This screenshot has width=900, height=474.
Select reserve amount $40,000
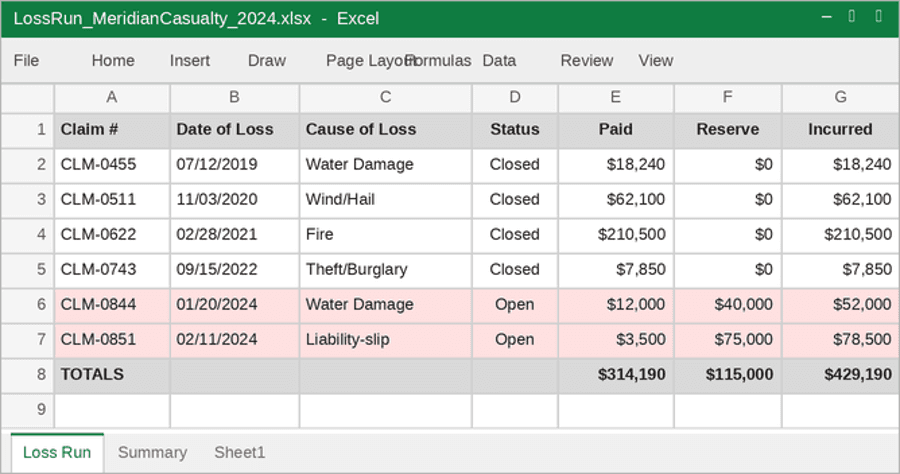tap(728, 305)
